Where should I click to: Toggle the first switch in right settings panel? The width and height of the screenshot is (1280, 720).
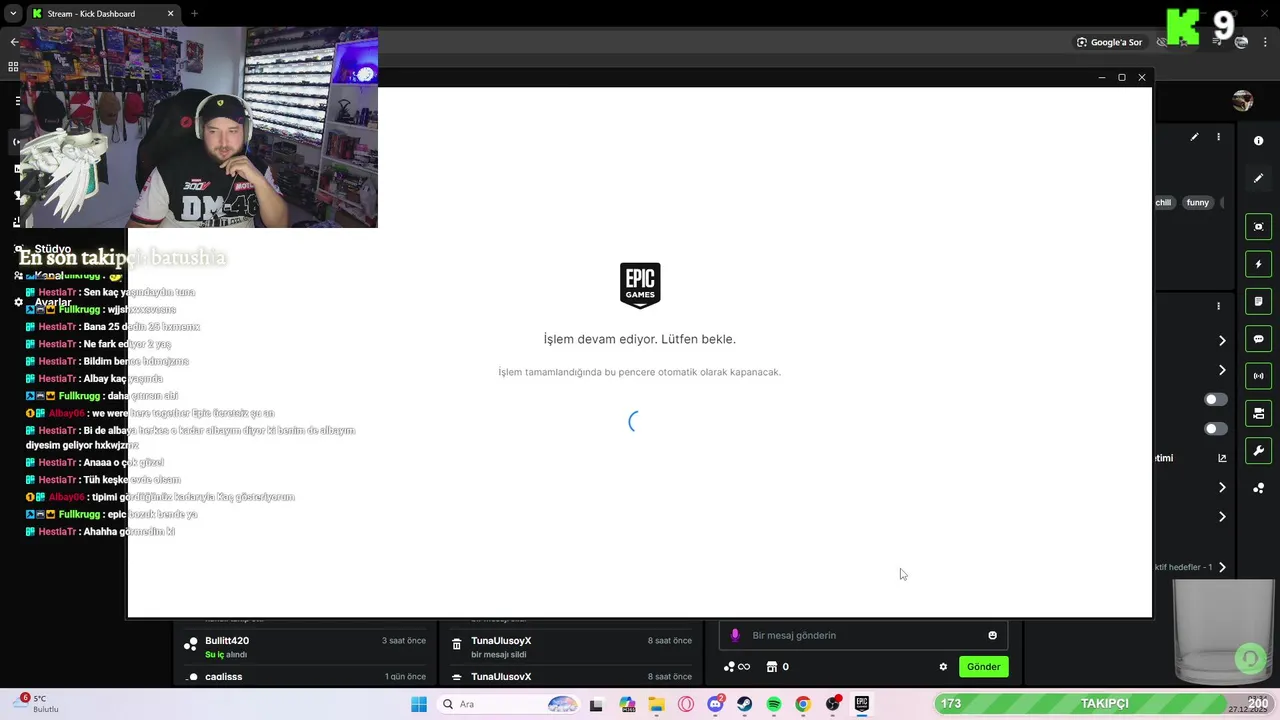pyautogui.click(x=1216, y=399)
